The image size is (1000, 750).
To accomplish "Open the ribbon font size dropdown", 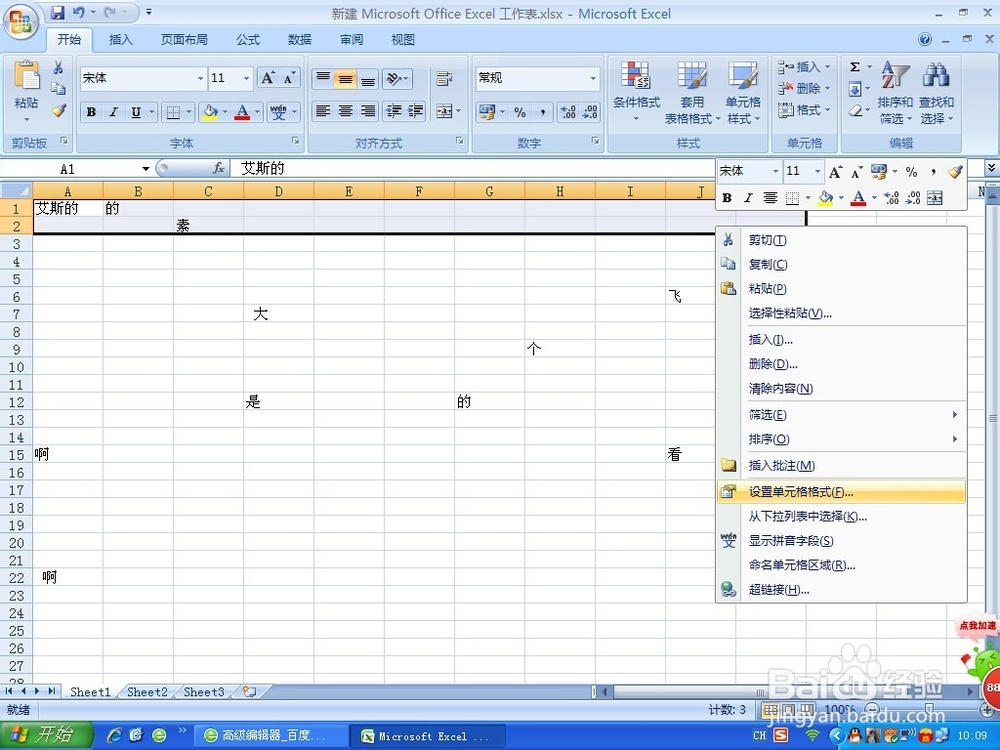I will [246, 78].
